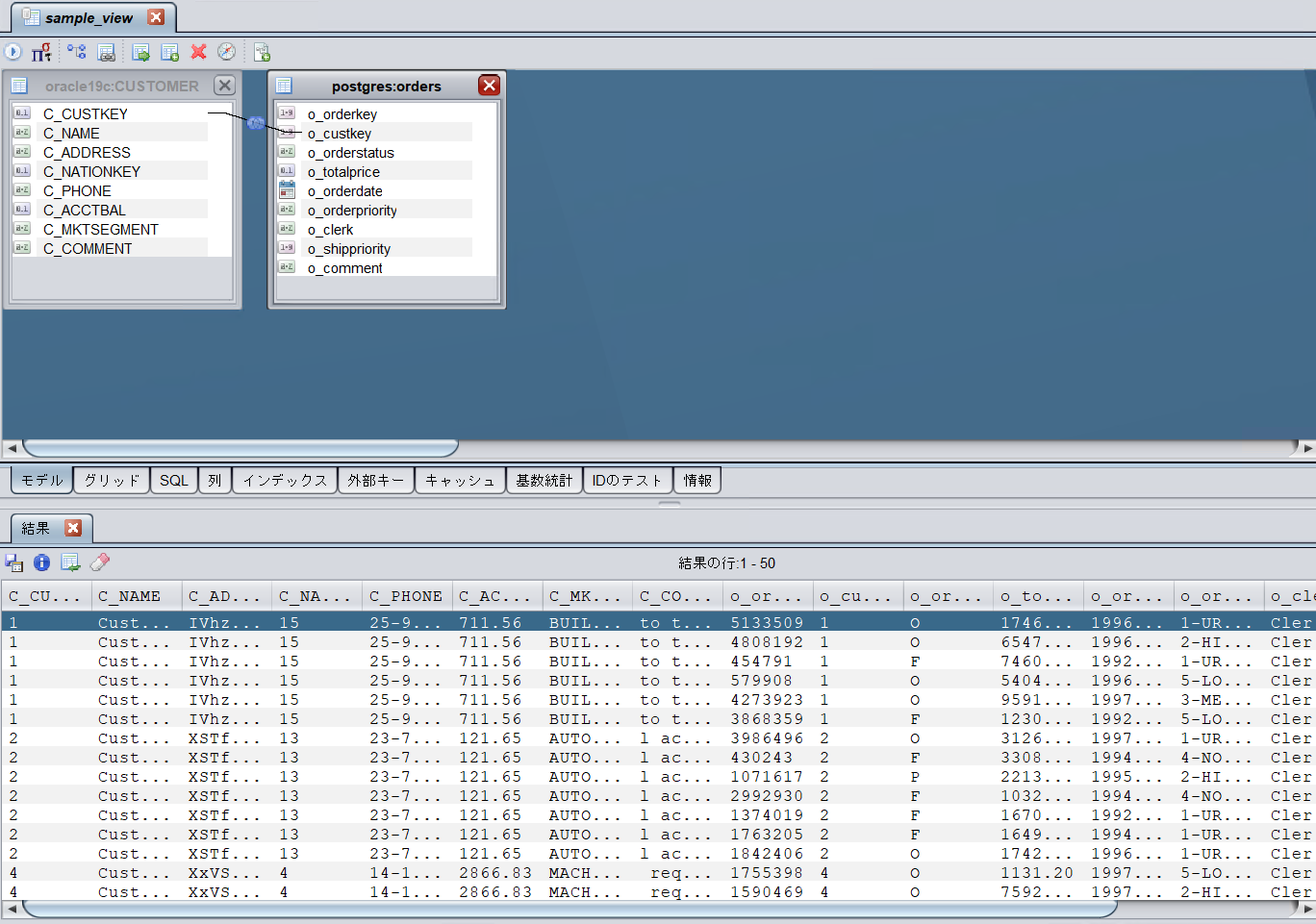
Task: Open the インデックス tab
Action: [285, 480]
